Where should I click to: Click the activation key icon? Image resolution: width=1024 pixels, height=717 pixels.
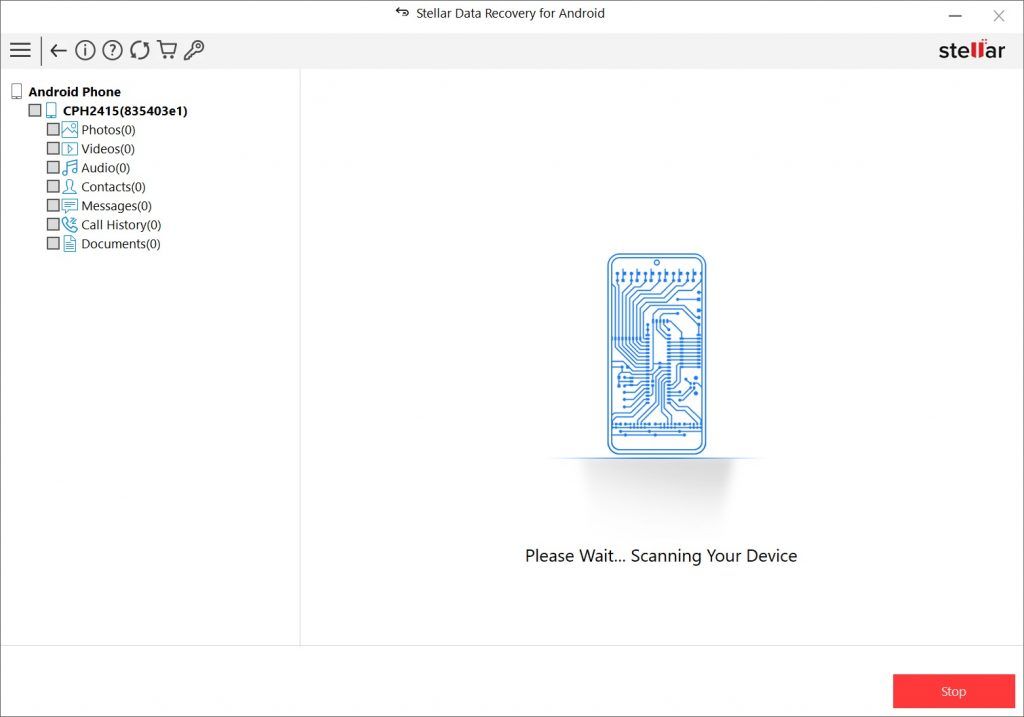click(194, 50)
